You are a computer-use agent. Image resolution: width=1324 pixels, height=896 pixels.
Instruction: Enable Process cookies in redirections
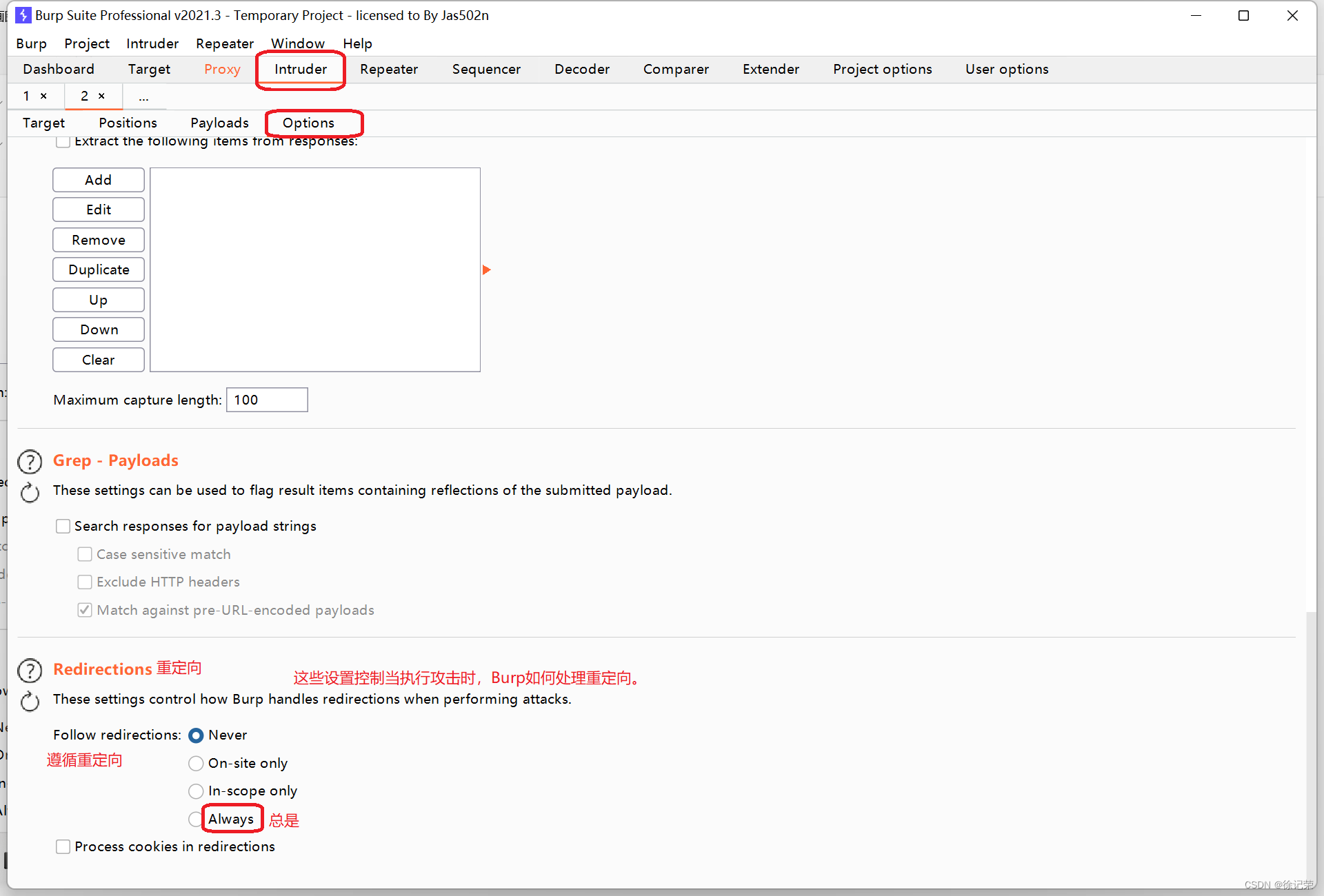[63, 846]
